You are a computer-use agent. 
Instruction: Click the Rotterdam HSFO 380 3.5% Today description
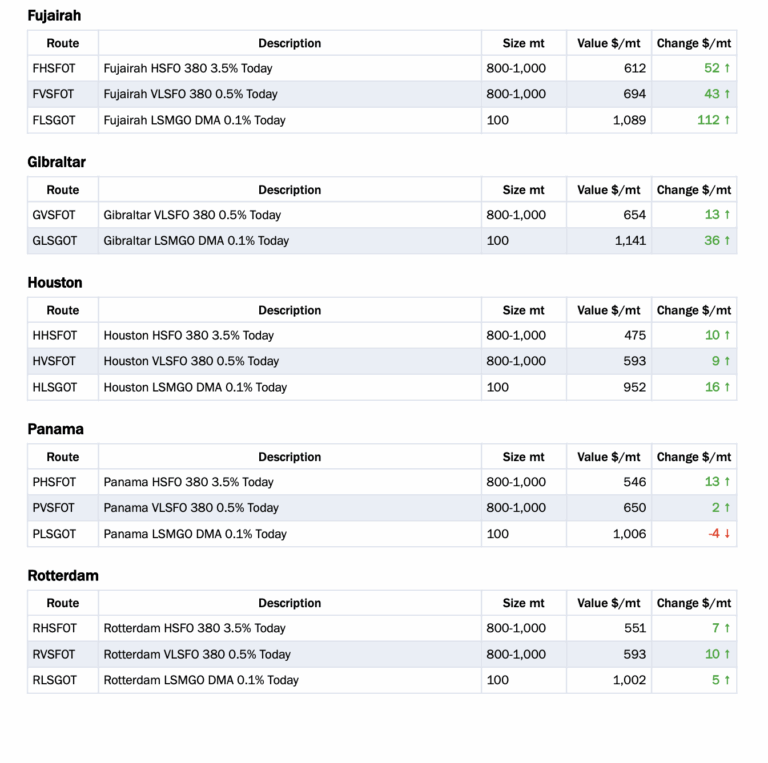point(194,629)
